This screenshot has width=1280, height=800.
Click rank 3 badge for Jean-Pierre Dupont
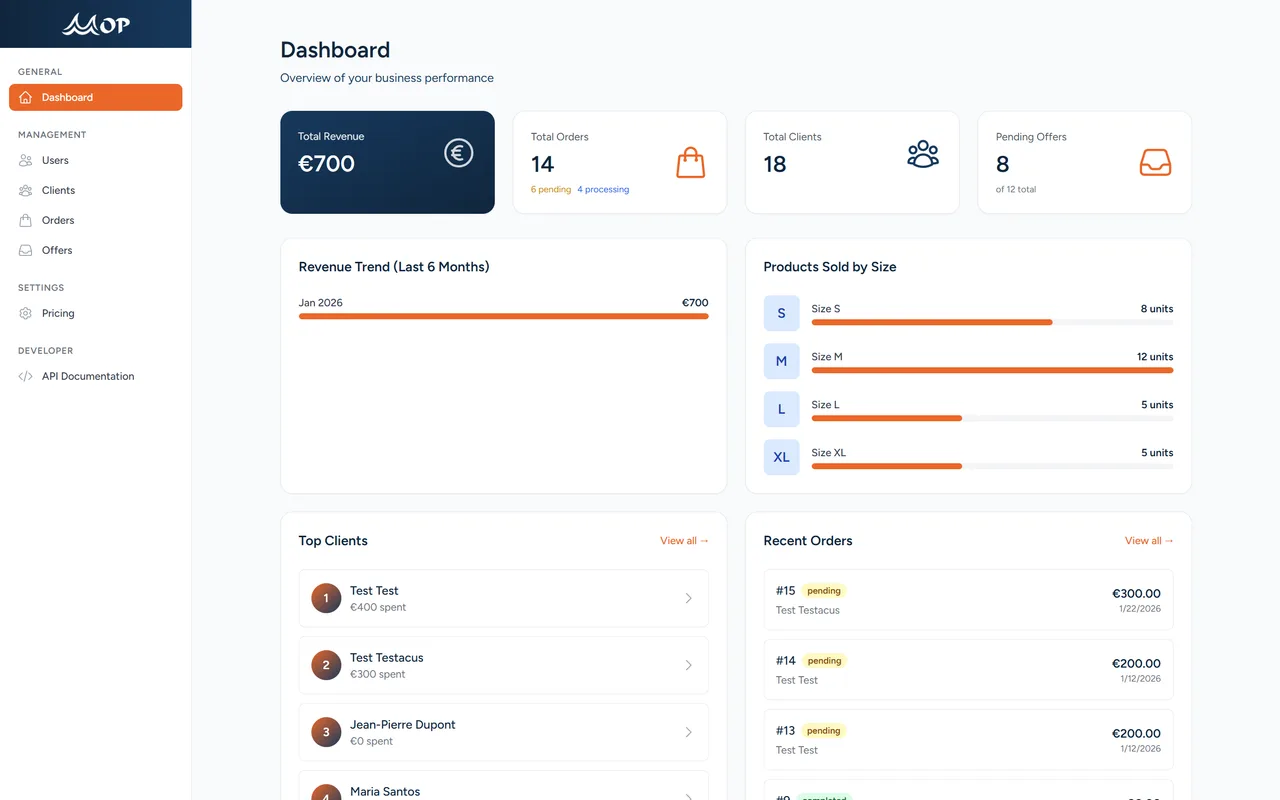(326, 732)
